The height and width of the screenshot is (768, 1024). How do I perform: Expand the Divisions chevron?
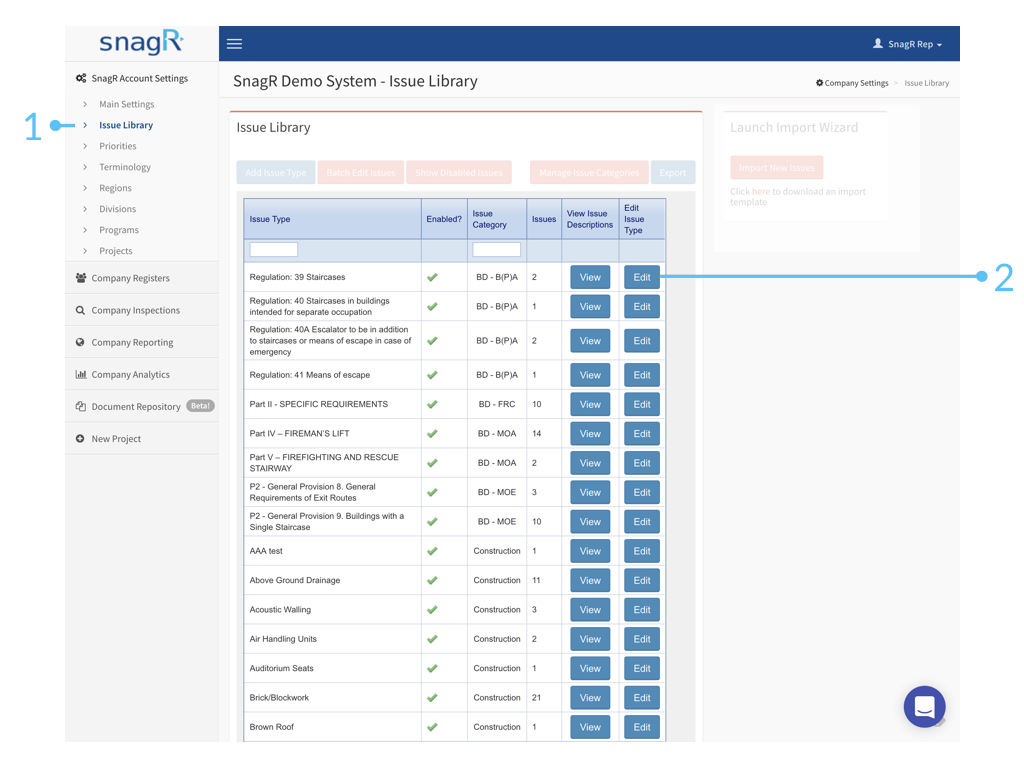pos(85,209)
